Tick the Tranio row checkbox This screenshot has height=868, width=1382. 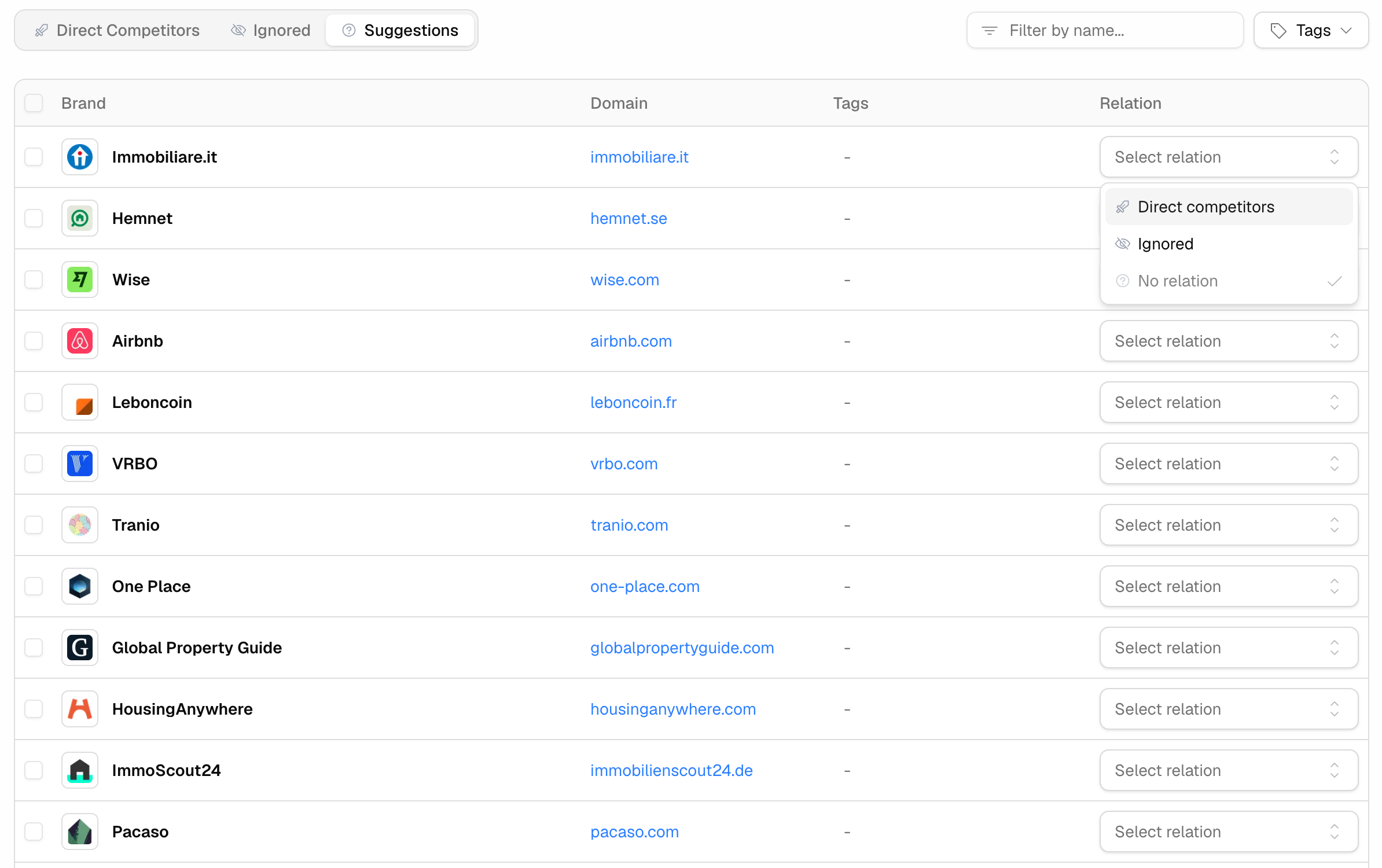34,525
